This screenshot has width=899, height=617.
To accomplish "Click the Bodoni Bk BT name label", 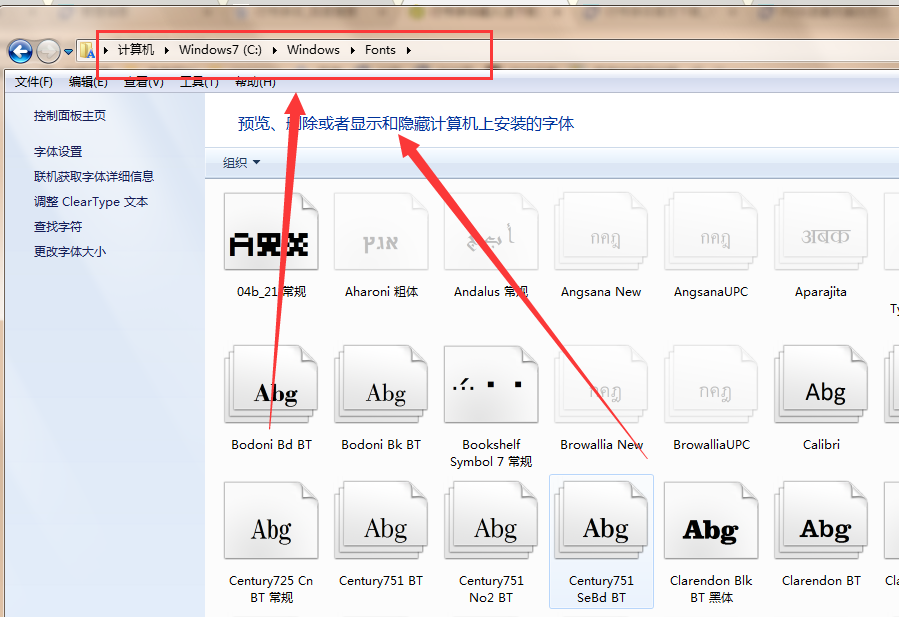I will pyautogui.click(x=381, y=444).
